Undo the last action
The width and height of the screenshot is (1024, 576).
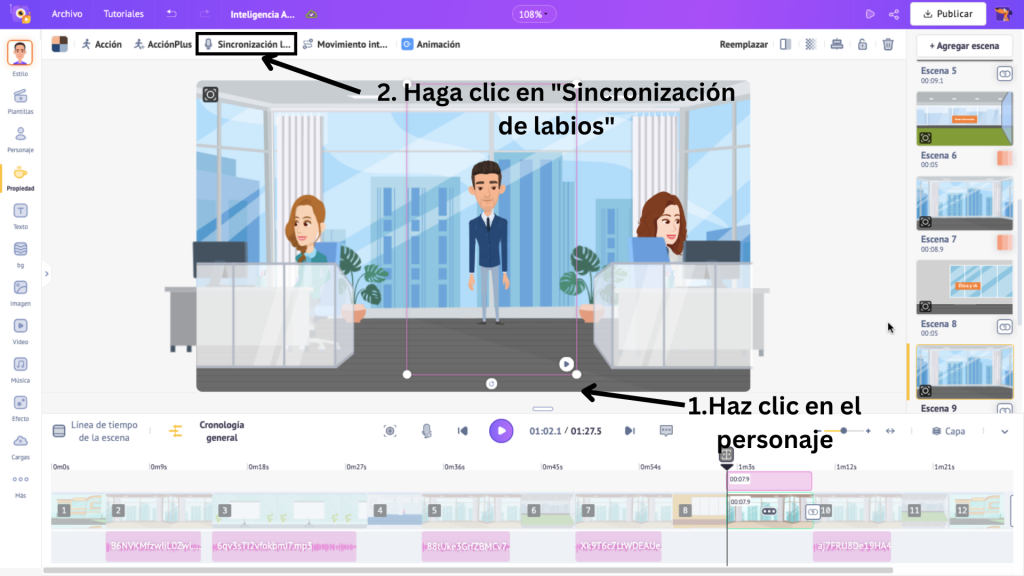[x=171, y=14]
